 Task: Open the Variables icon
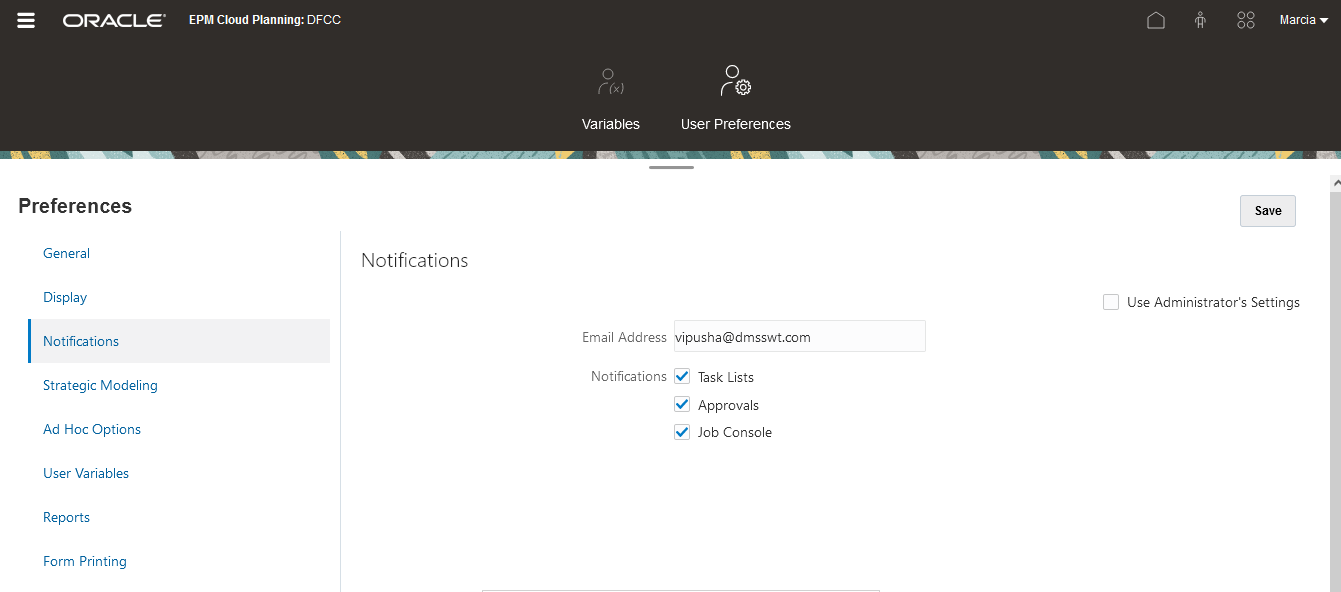click(x=611, y=82)
